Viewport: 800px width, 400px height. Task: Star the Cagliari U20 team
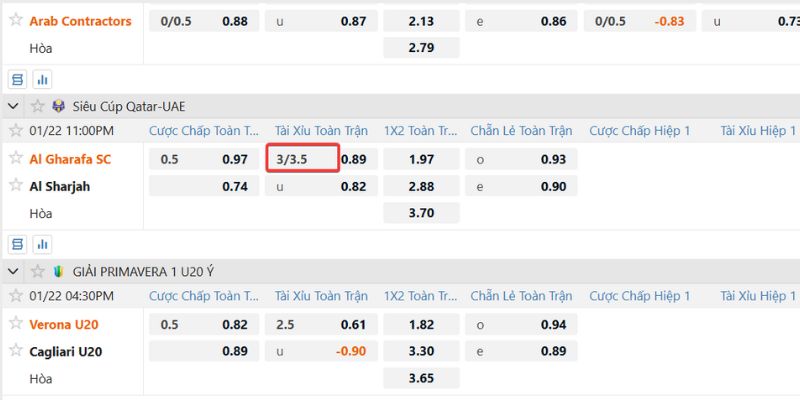click(x=16, y=350)
